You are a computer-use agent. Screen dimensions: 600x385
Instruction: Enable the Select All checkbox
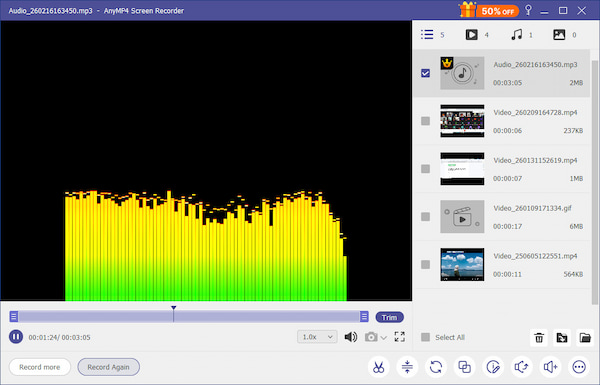(x=425, y=337)
